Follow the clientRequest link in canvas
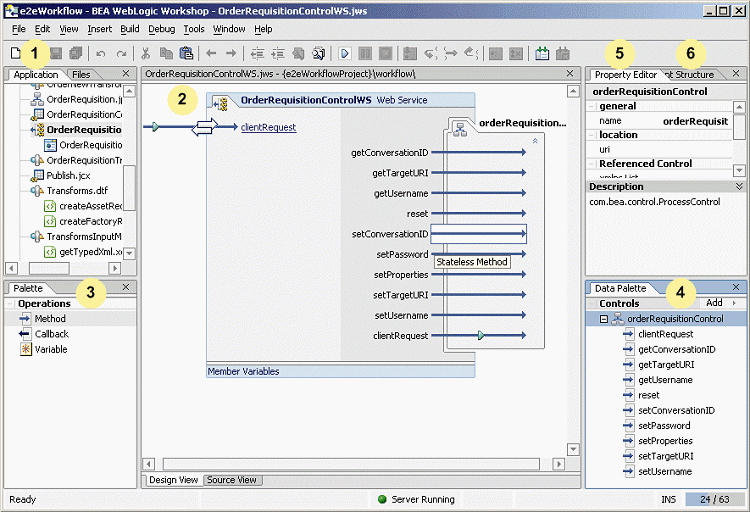This screenshot has height=512, width=750. 268,127
